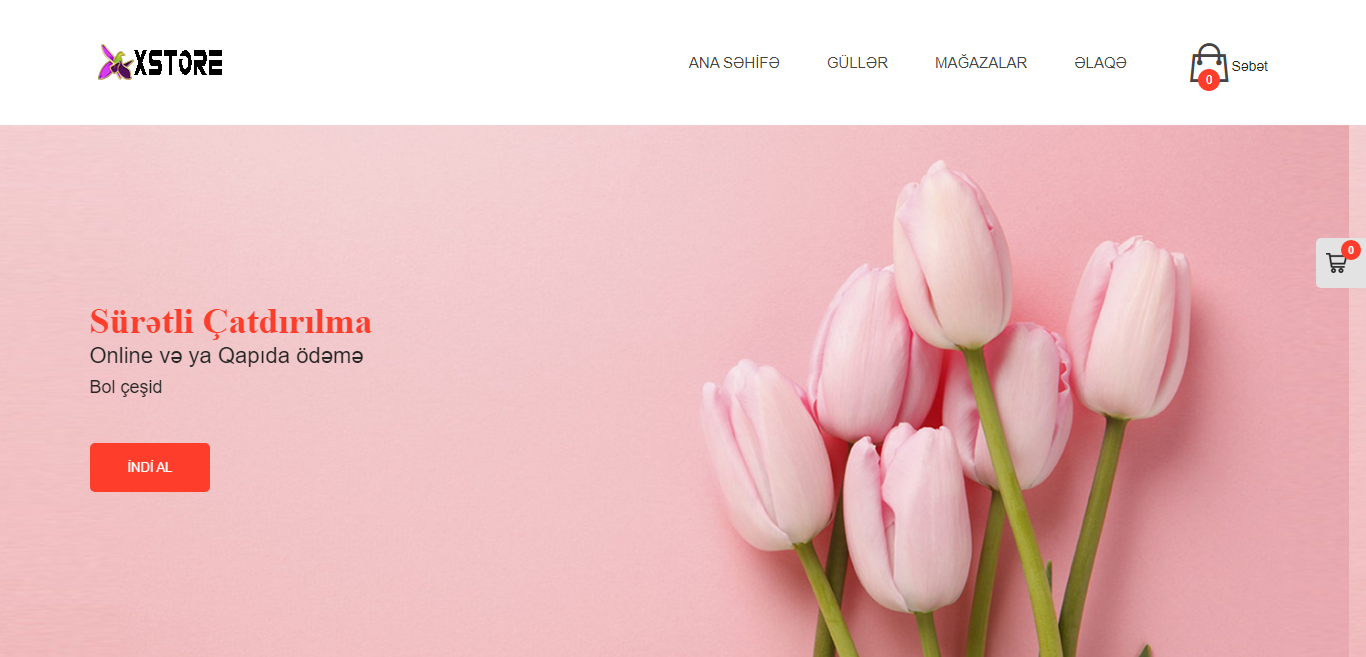This screenshot has width=1366, height=657.
Task: Click the Online və ya Qapıda ödəmə text
Action: click(x=227, y=356)
